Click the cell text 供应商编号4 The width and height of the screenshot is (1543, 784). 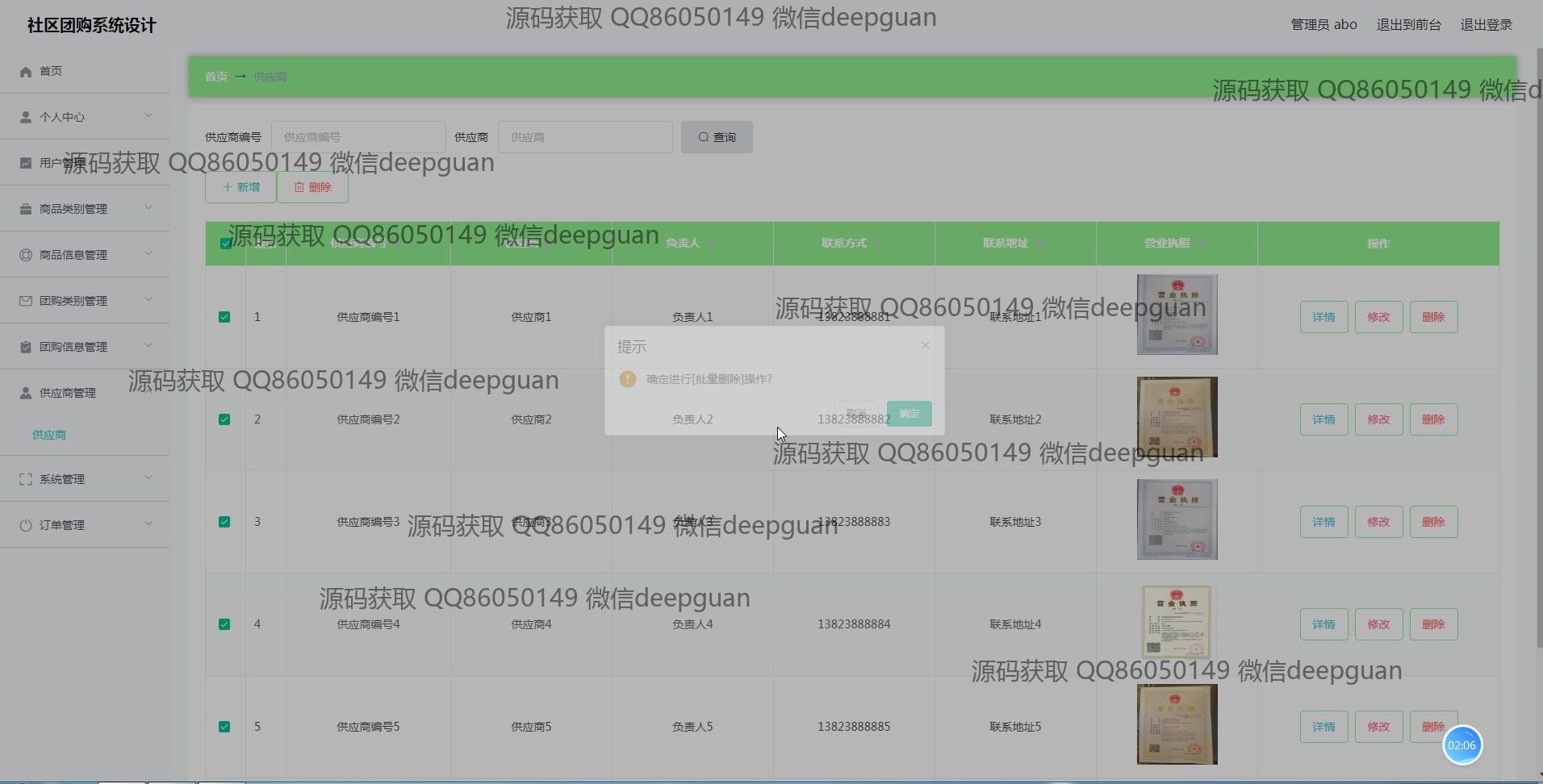click(x=368, y=624)
